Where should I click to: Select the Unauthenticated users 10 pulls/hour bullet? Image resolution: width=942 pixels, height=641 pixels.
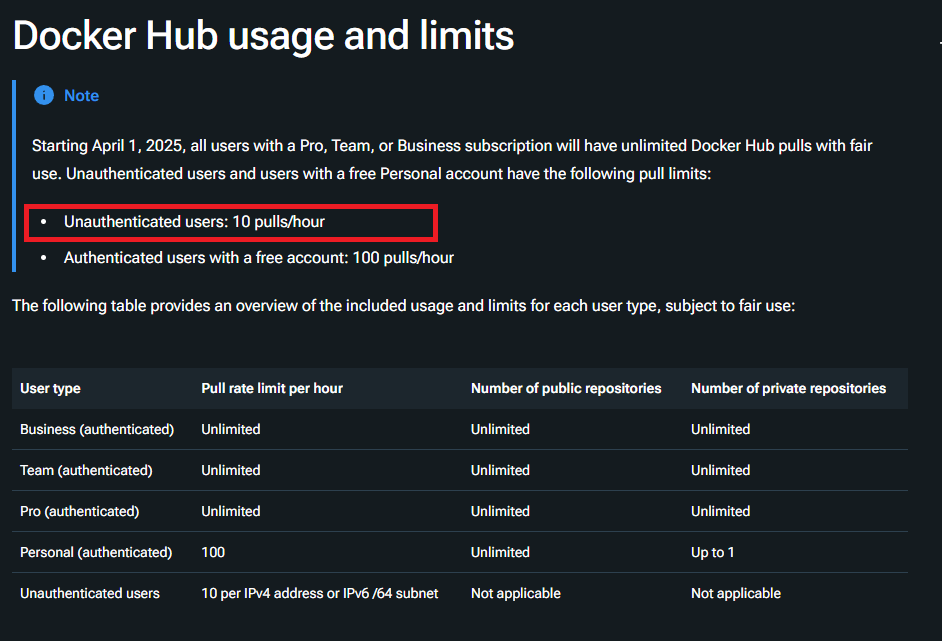194,222
